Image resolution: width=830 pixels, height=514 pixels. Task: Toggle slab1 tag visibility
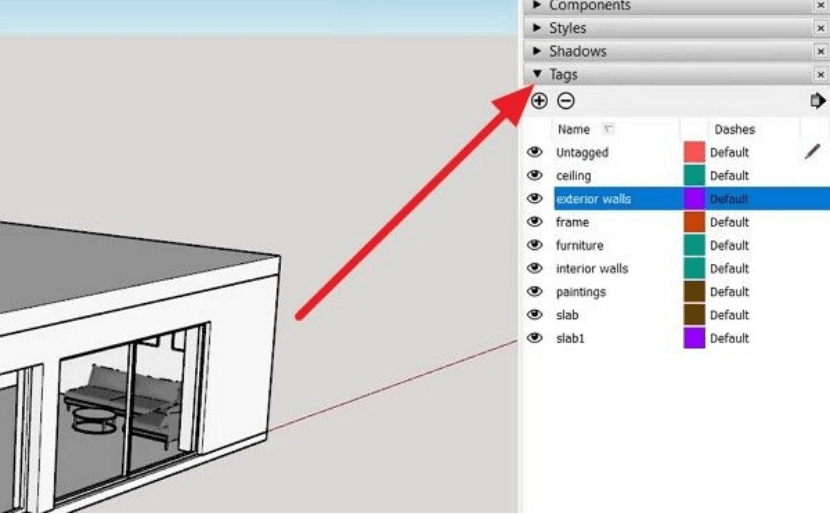(x=535, y=338)
